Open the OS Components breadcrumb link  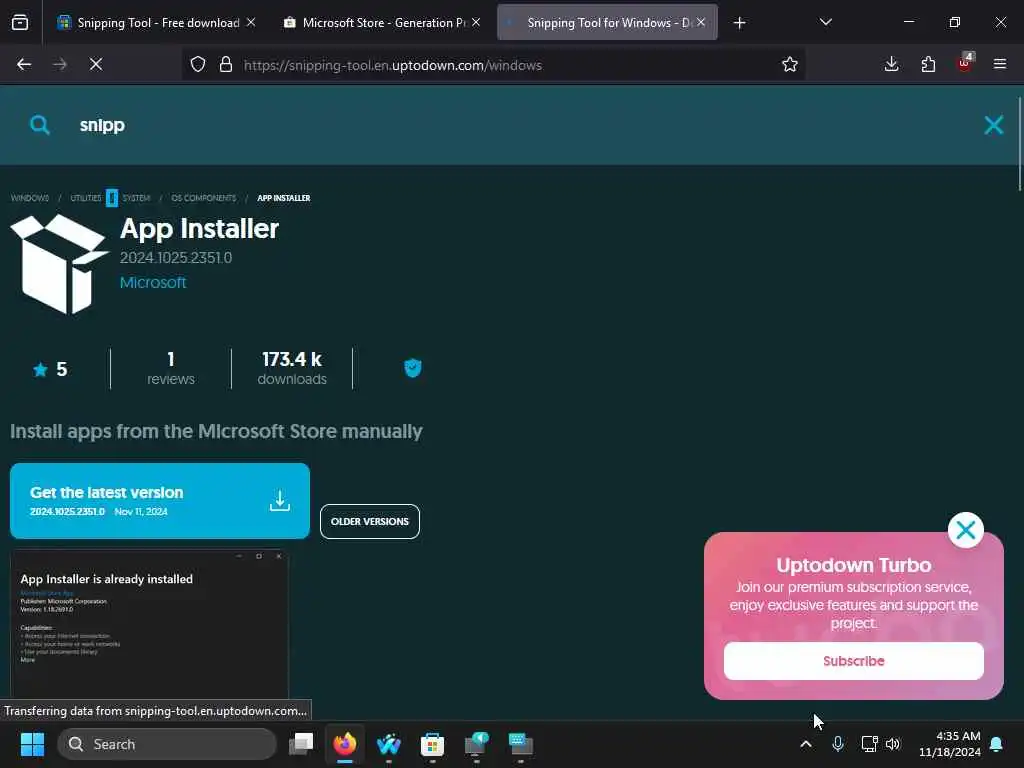pos(204,198)
